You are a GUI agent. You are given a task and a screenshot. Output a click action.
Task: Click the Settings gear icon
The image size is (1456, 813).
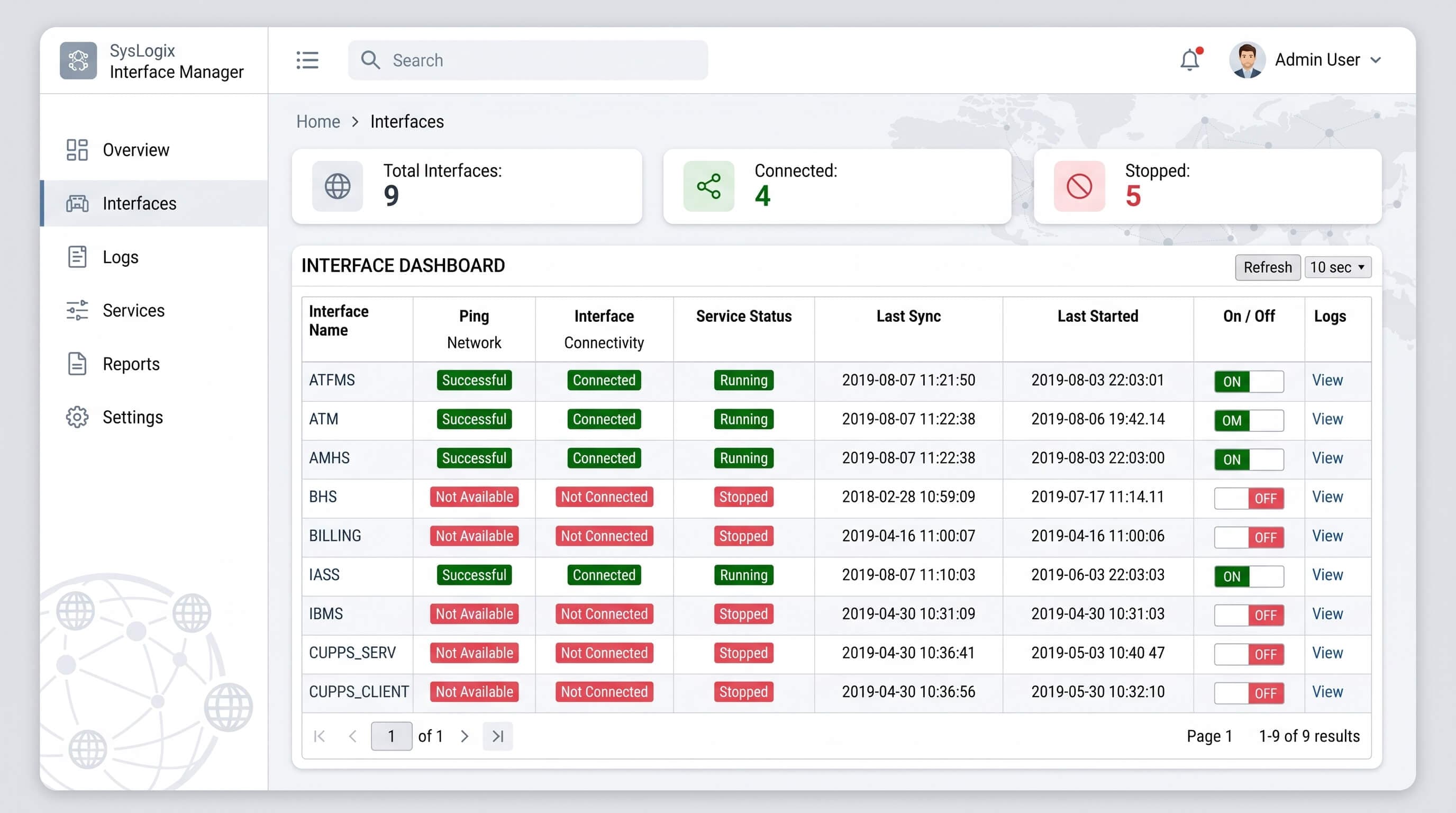77,417
